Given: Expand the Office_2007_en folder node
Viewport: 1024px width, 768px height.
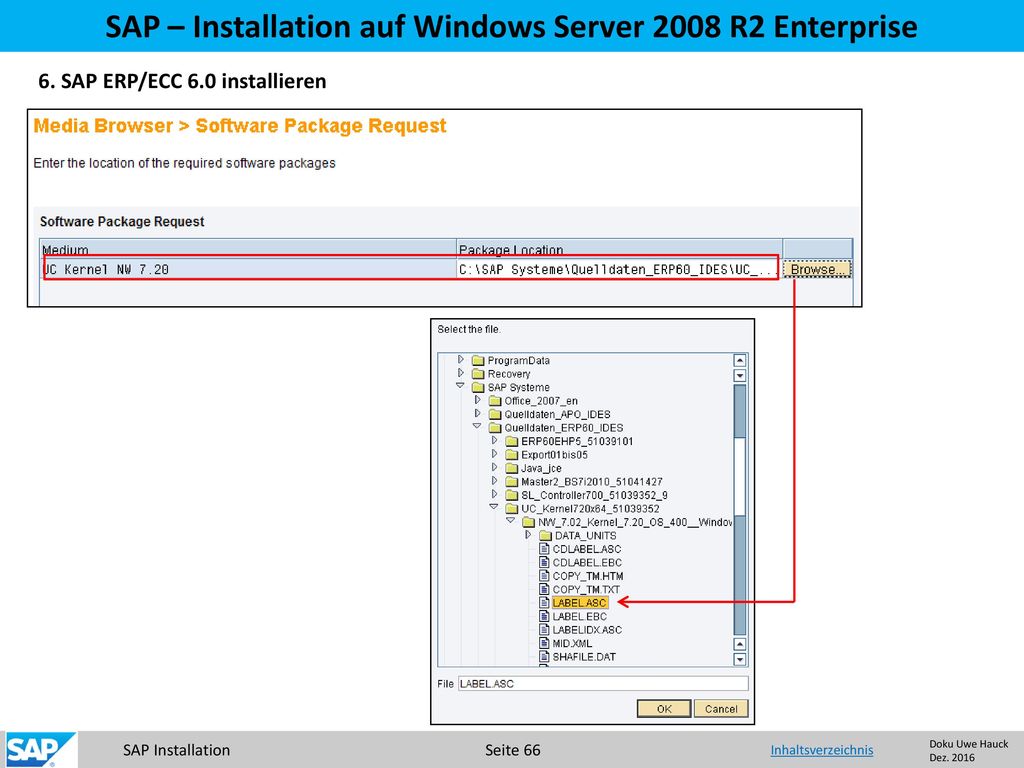Looking at the screenshot, I should point(477,400).
